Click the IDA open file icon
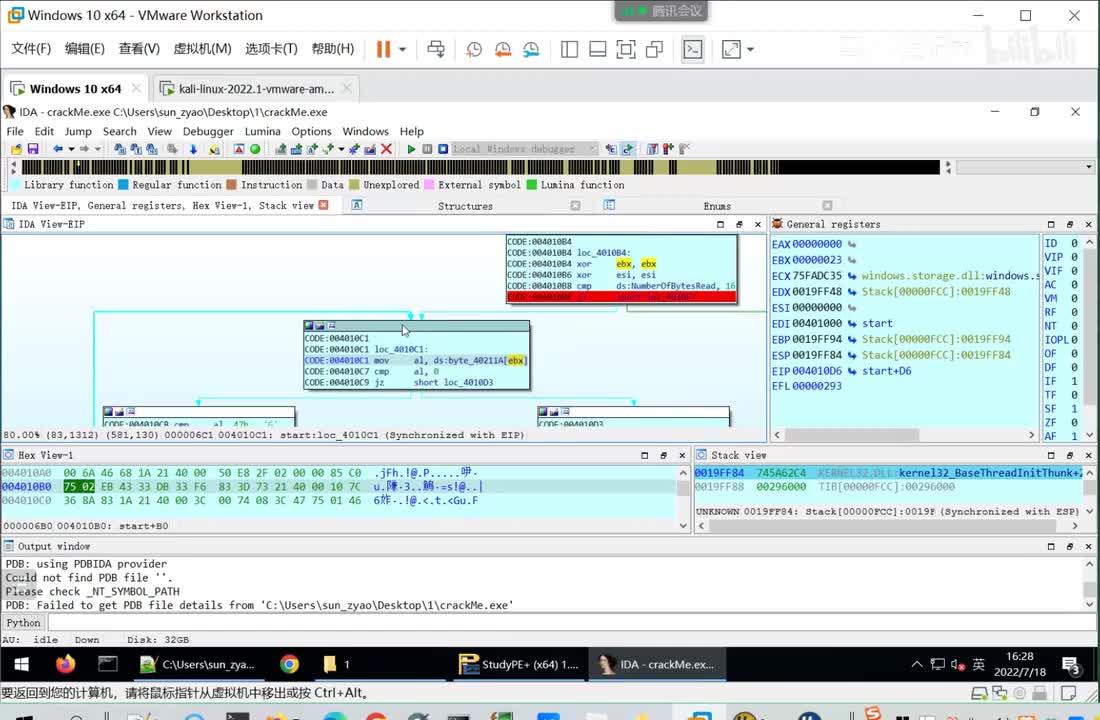This screenshot has height=720, width=1100. pyautogui.click(x=16, y=149)
